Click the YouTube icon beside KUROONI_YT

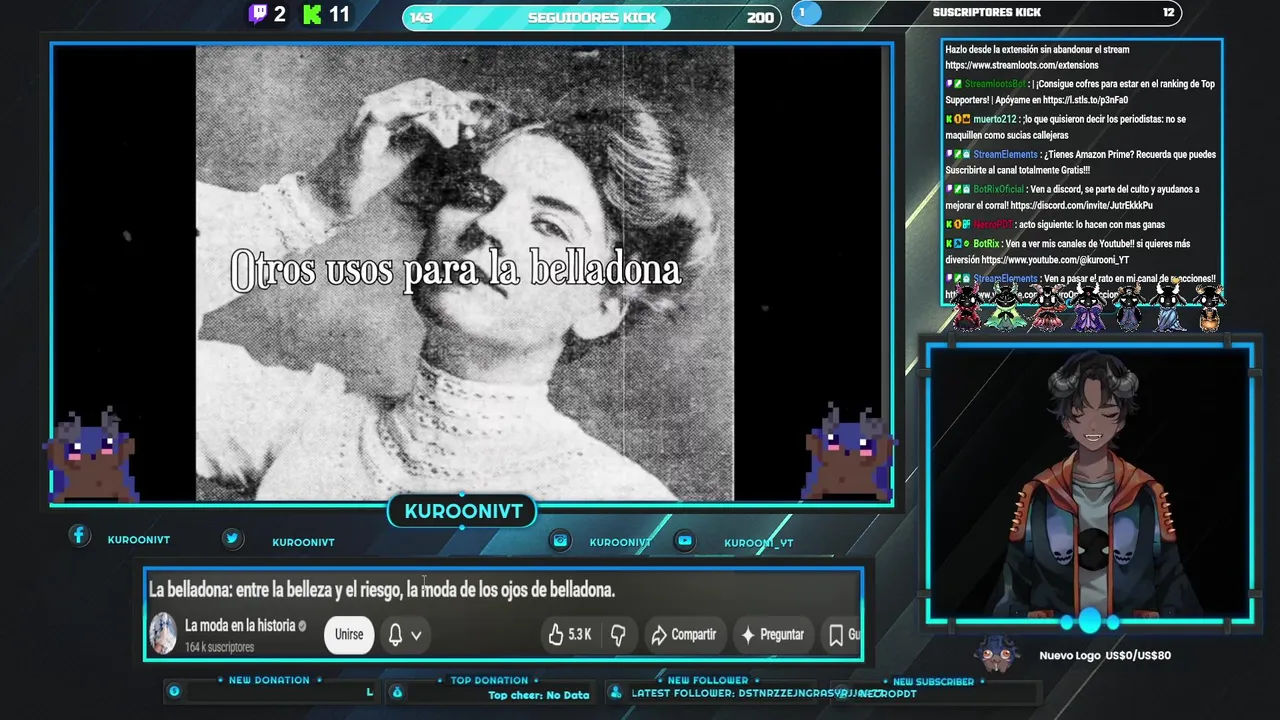click(684, 540)
